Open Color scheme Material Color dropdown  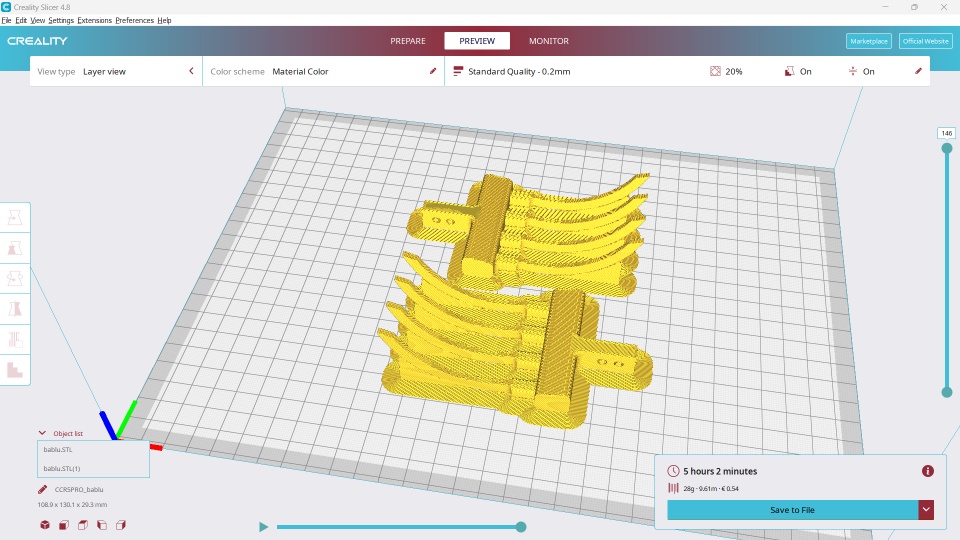(323, 71)
